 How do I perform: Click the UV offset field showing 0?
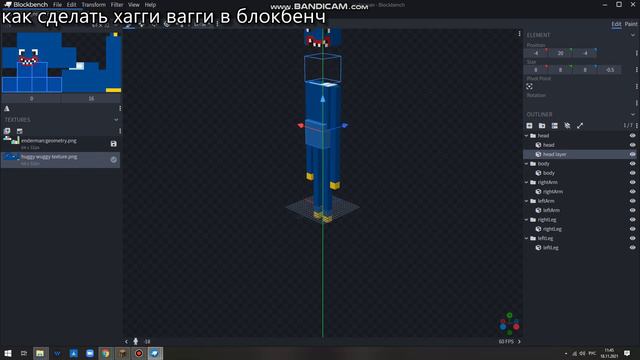pos(31,98)
